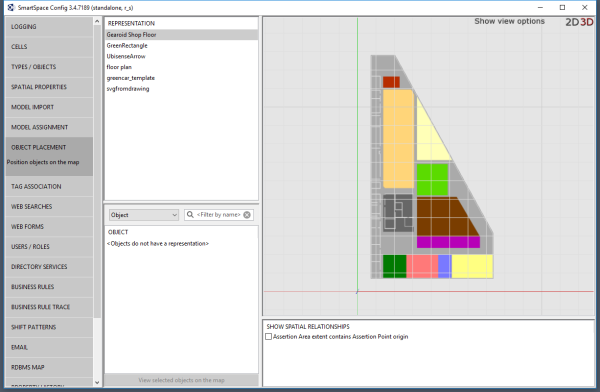The height and width of the screenshot is (392, 600).
Task: Click the sidebar scroll down arrow
Action: click(97, 382)
